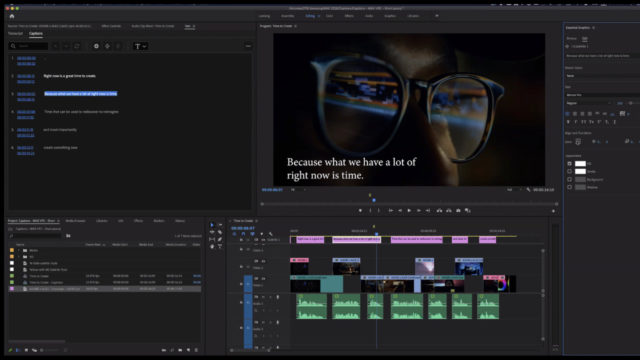Open the workspaces overflow menu chevron
This screenshot has height=360, width=640.
437,16
